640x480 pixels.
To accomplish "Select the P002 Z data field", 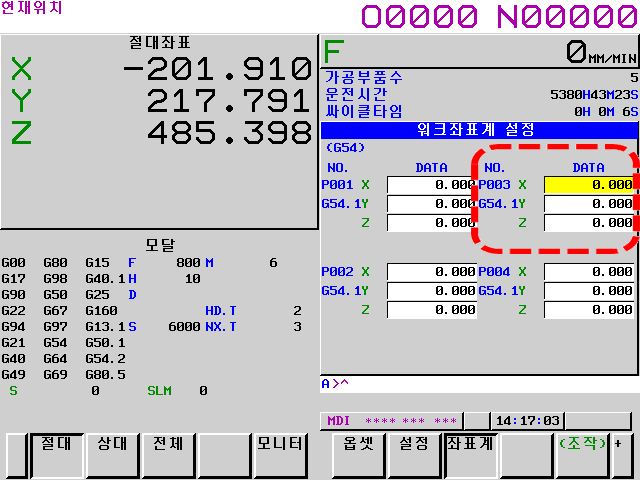I will click(431, 310).
